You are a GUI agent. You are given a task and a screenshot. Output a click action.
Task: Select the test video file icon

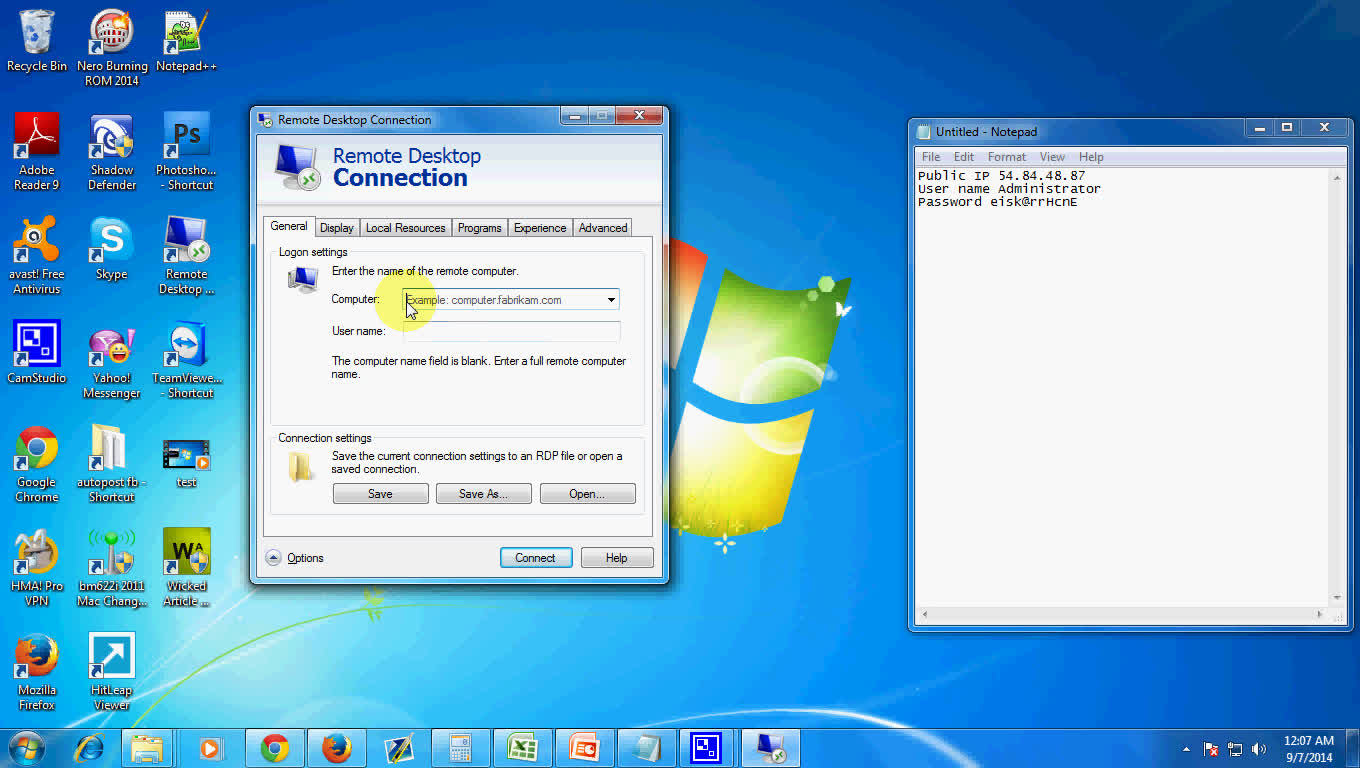(x=187, y=462)
